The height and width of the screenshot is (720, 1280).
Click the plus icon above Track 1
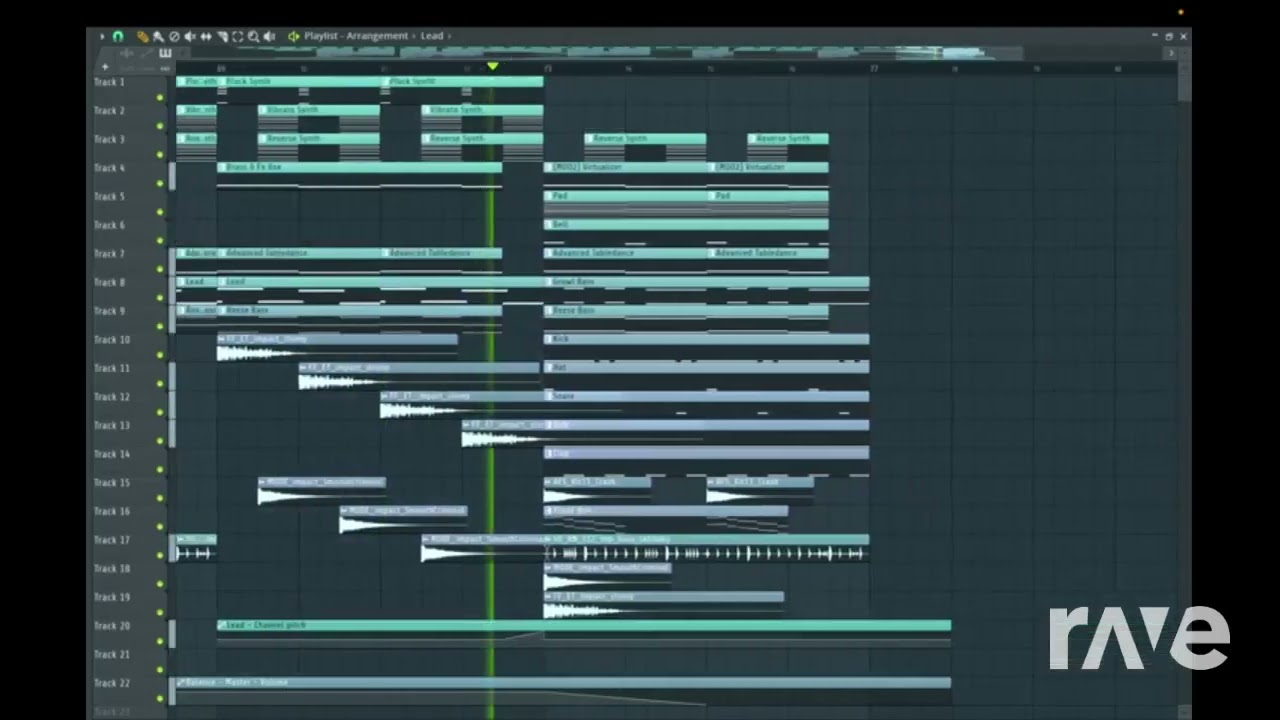pos(105,67)
